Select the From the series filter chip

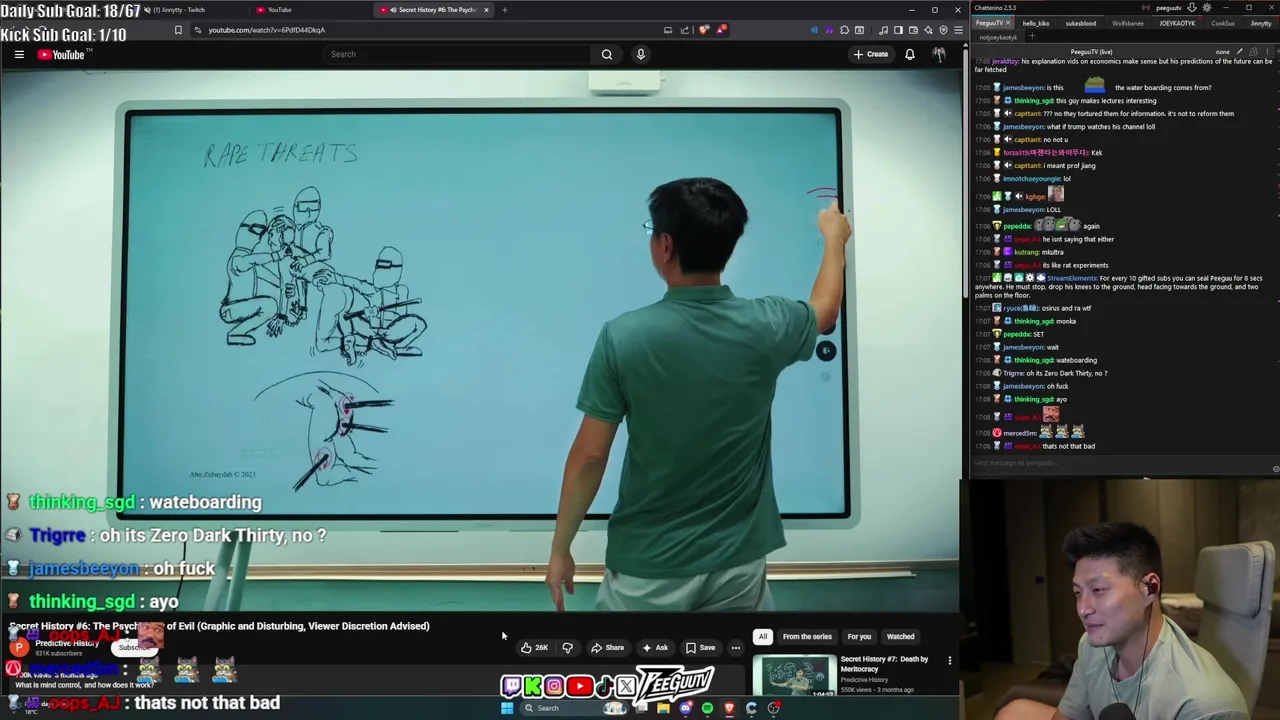[807, 636]
